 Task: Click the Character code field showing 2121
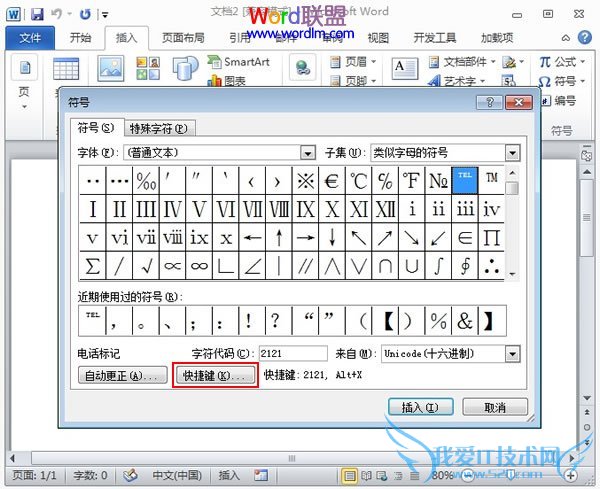tap(293, 354)
